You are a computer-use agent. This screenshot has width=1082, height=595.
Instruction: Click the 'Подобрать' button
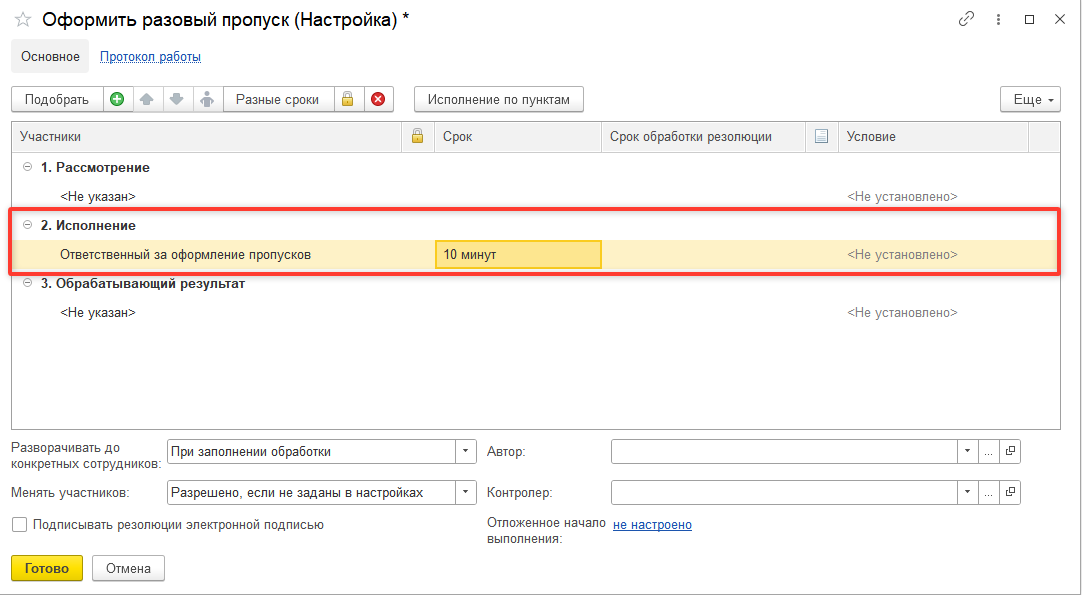(57, 99)
